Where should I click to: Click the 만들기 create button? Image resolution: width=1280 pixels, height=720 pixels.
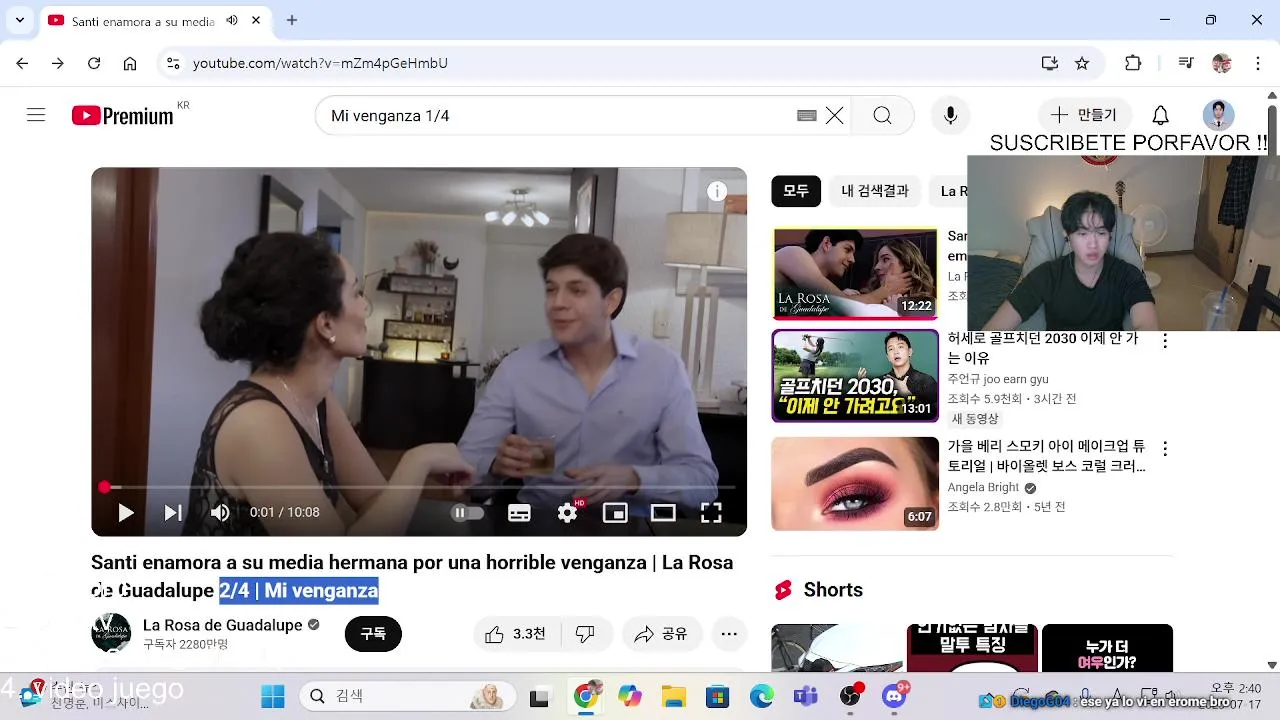1084,116
